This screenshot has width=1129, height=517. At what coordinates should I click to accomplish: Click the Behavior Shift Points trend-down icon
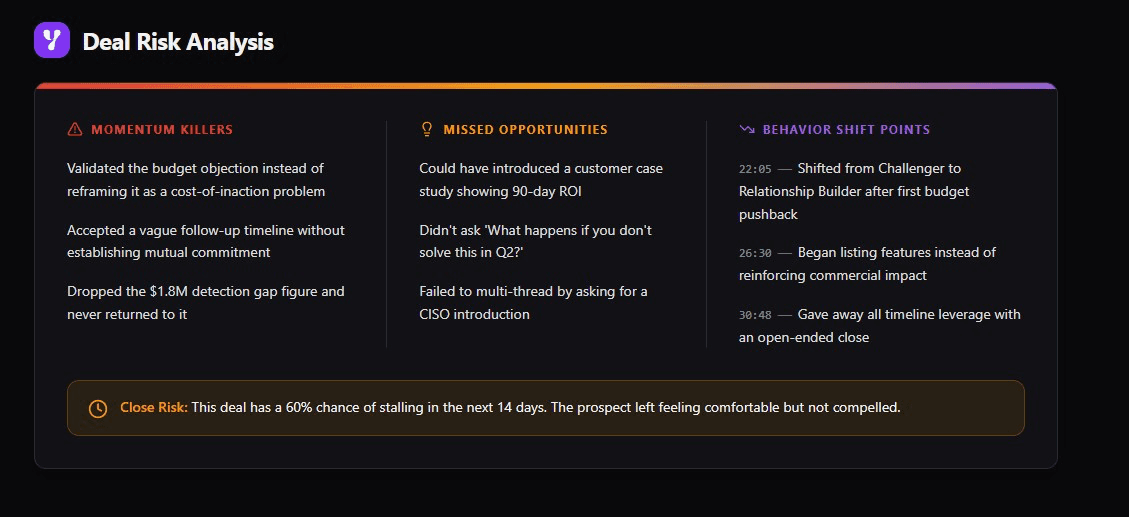click(x=747, y=130)
